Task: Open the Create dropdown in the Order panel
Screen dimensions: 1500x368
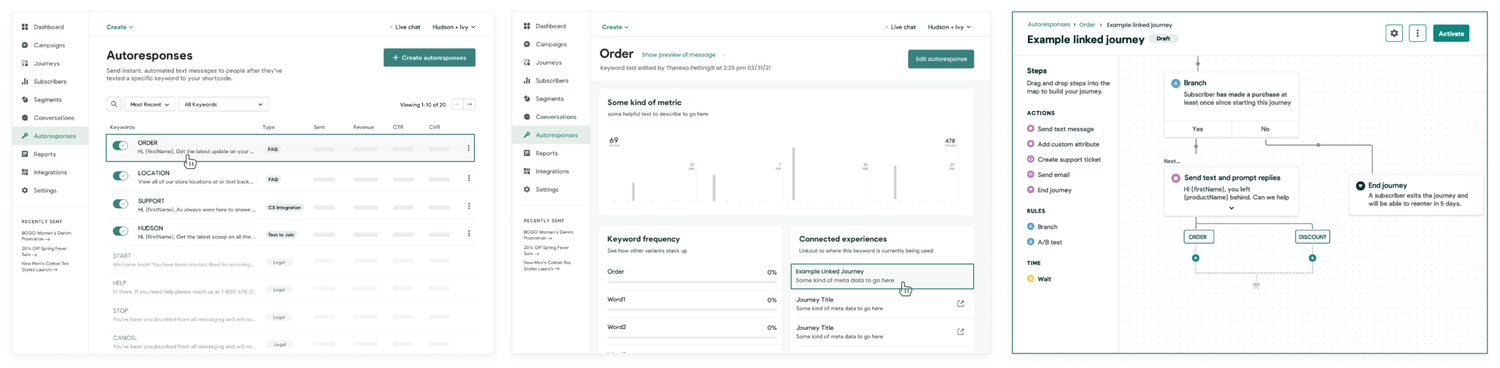Action: pyautogui.click(x=615, y=27)
